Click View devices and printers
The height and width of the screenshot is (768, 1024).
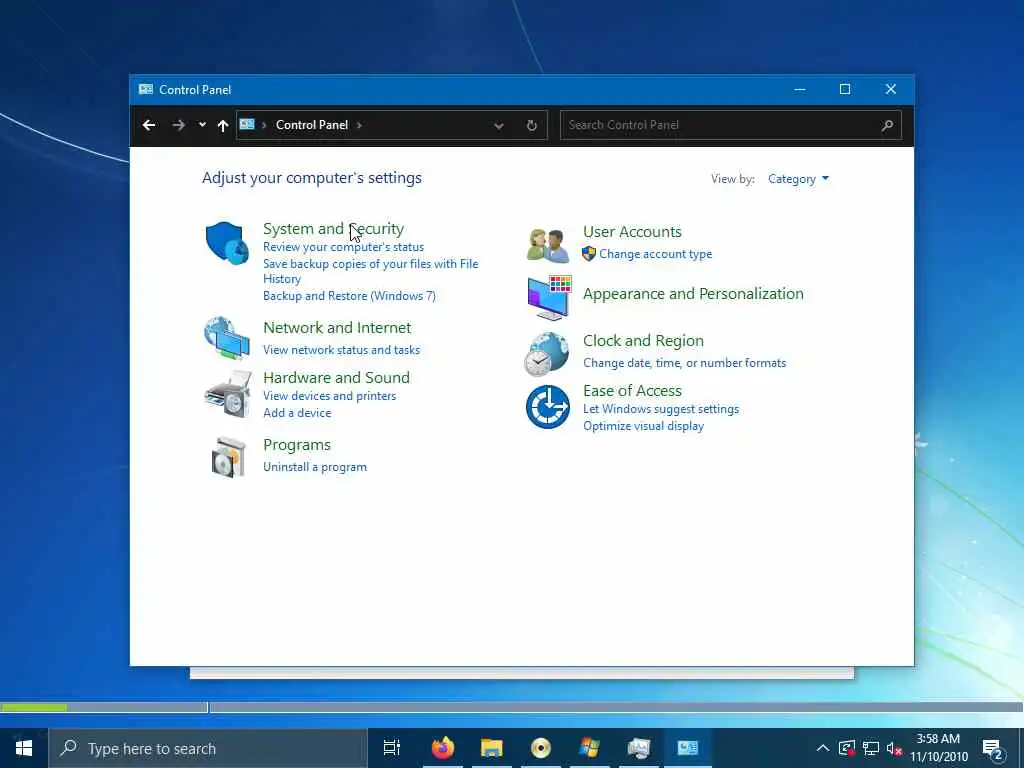(x=329, y=396)
